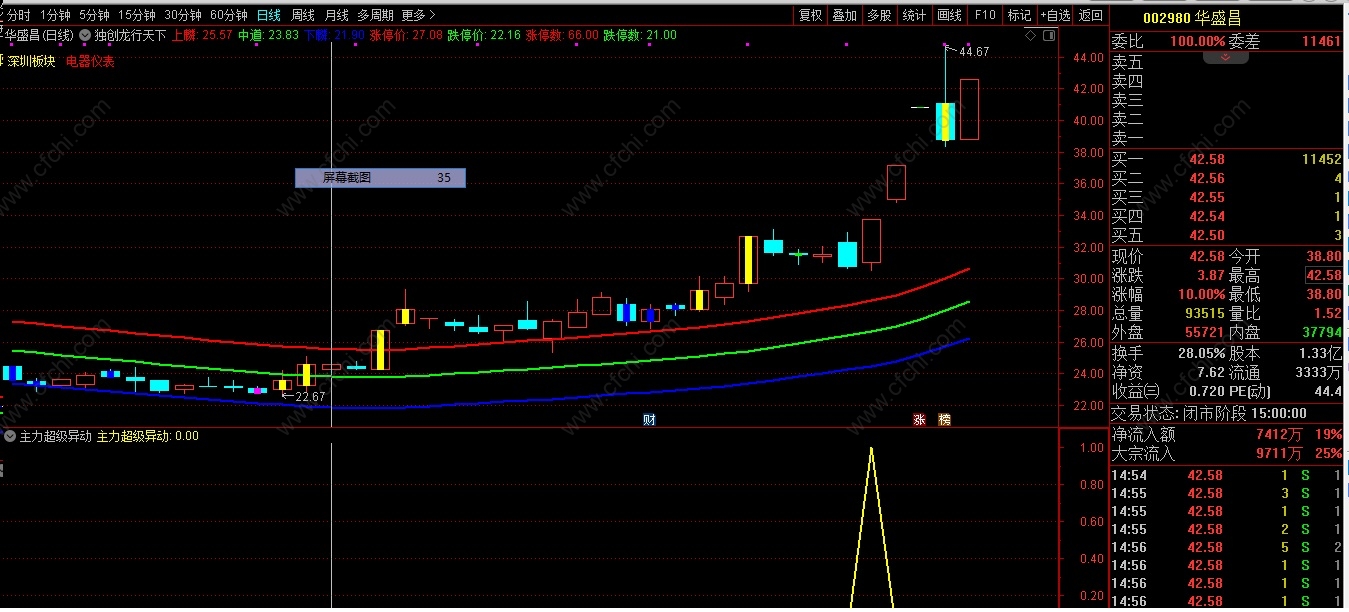Viewport: 1349px width, 612px height.
Task: Add stock with +自选 button
Action: 1055,15
